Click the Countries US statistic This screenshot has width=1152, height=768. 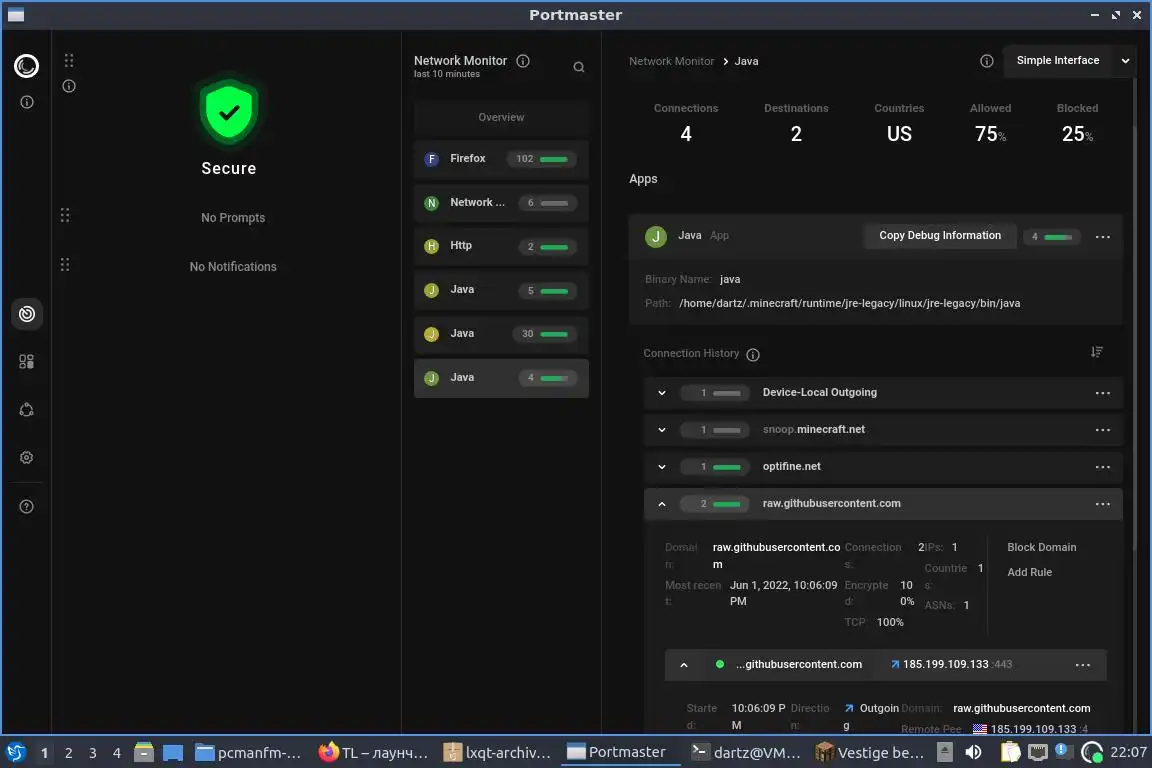(x=899, y=123)
